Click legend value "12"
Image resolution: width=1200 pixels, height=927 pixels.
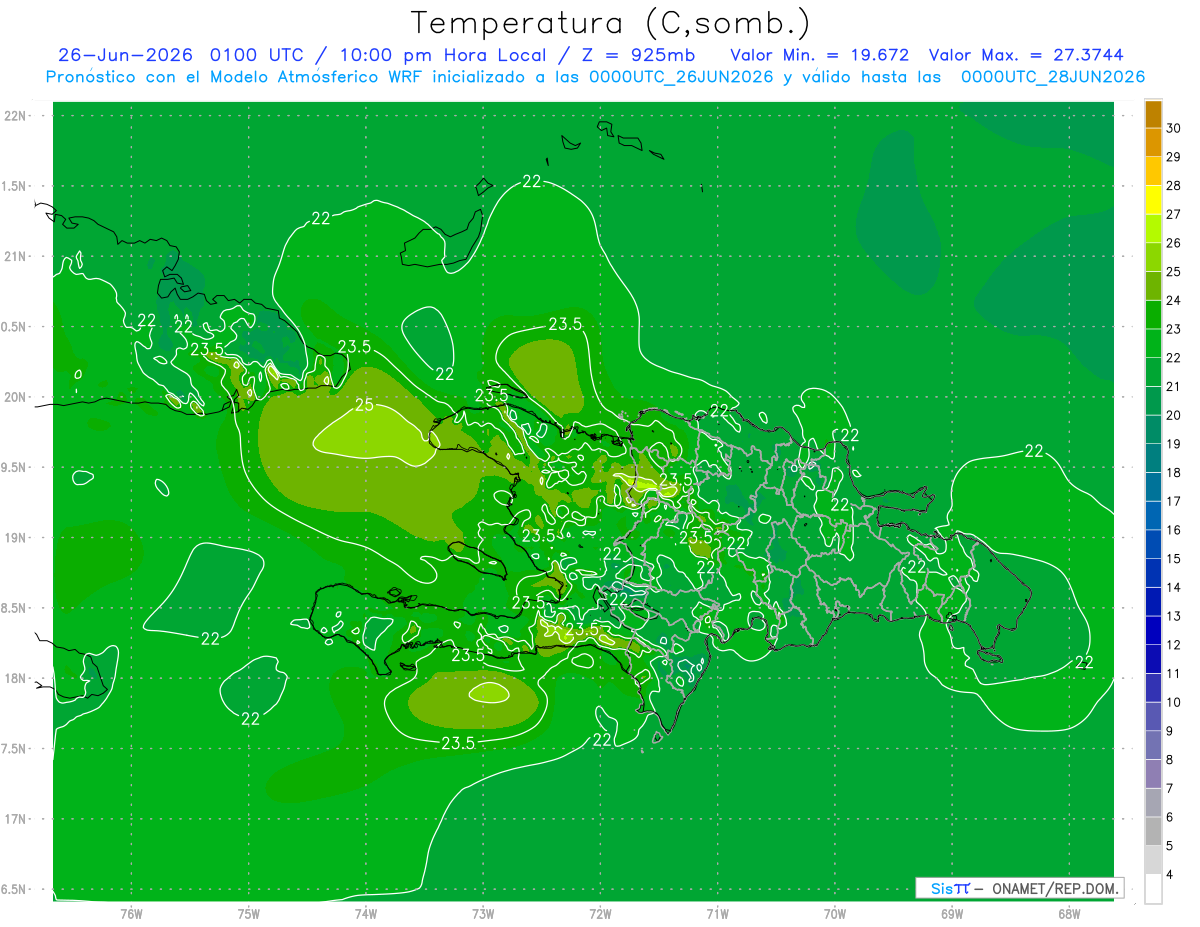1174,645
